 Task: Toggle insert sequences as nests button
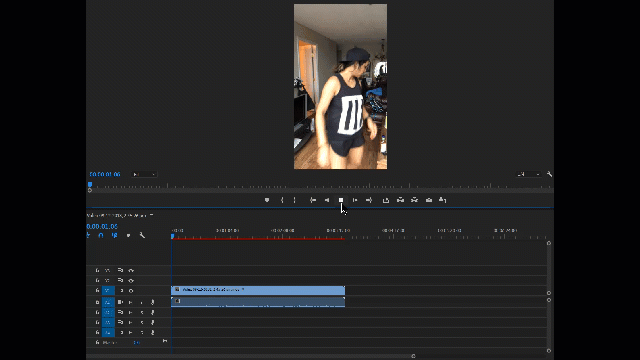88,236
